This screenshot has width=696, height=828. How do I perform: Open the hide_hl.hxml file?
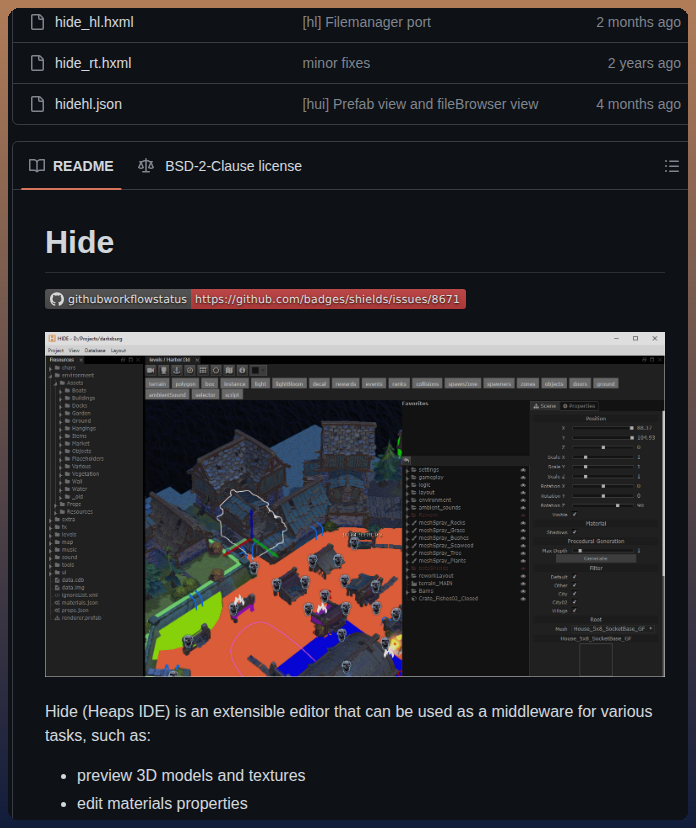tap(94, 22)
